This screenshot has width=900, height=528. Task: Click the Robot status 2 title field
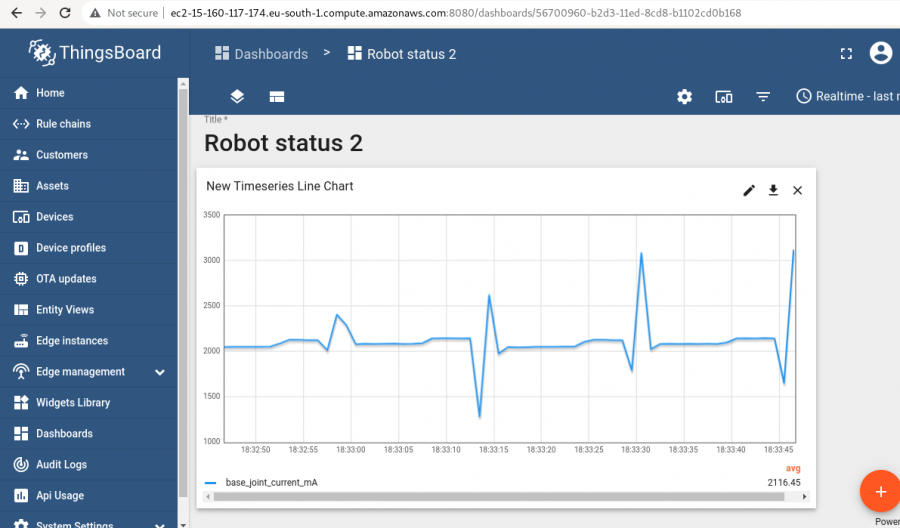coord(283,143)
